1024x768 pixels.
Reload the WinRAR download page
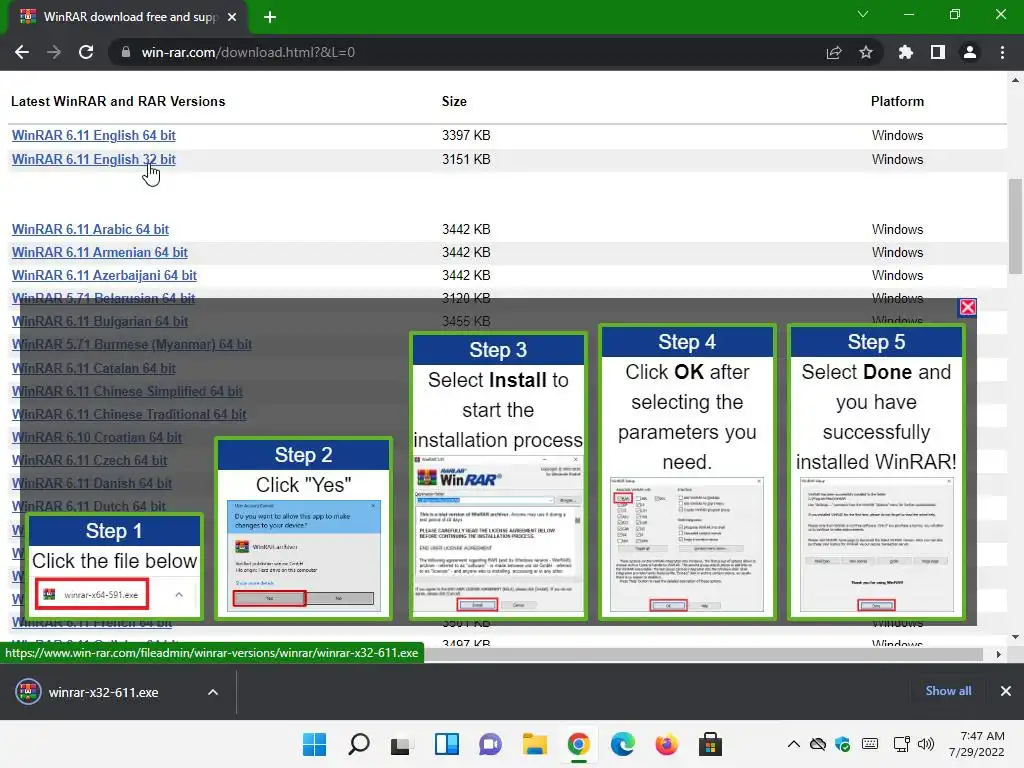(86, 52)
